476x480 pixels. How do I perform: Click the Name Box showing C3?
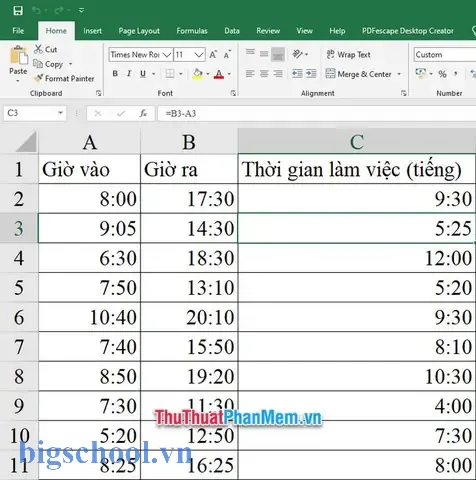coord(35,113)
